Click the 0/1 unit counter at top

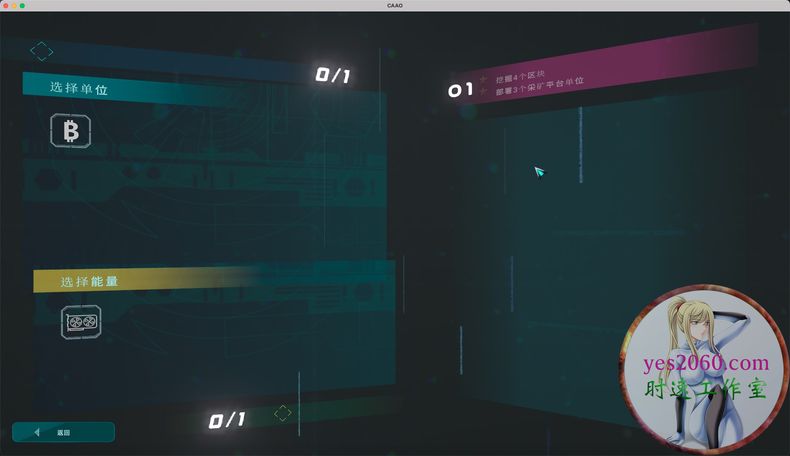tap(333, 75)
